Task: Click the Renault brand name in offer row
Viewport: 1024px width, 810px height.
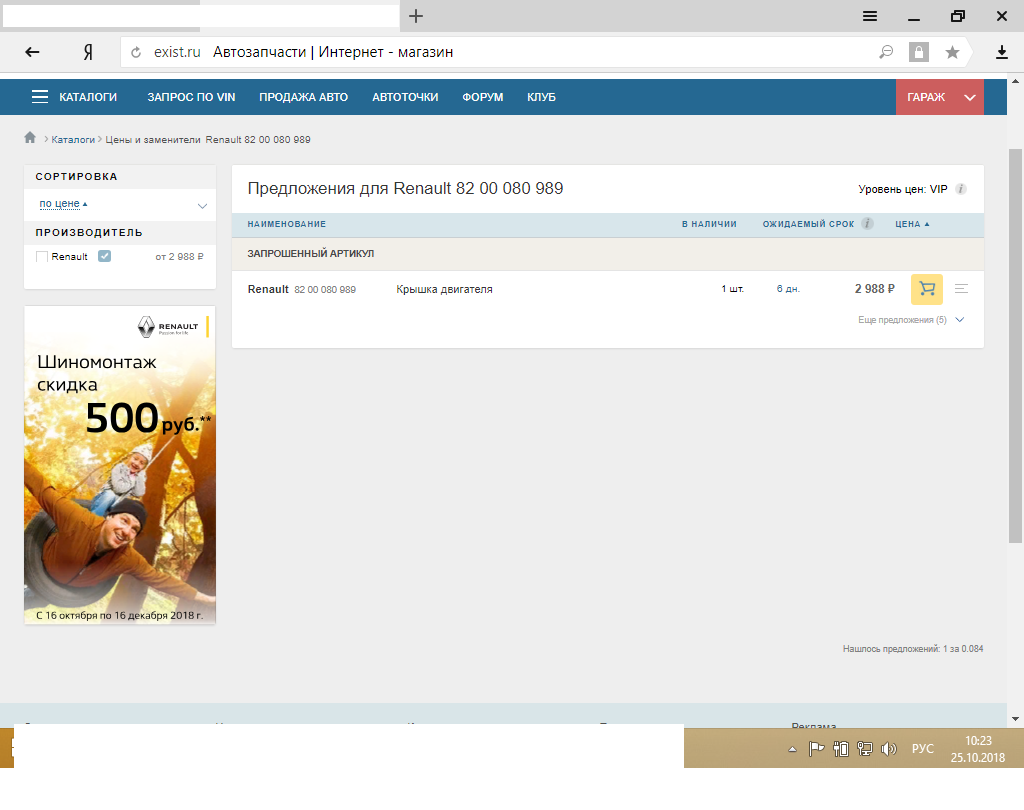Action: pos(268,289)
